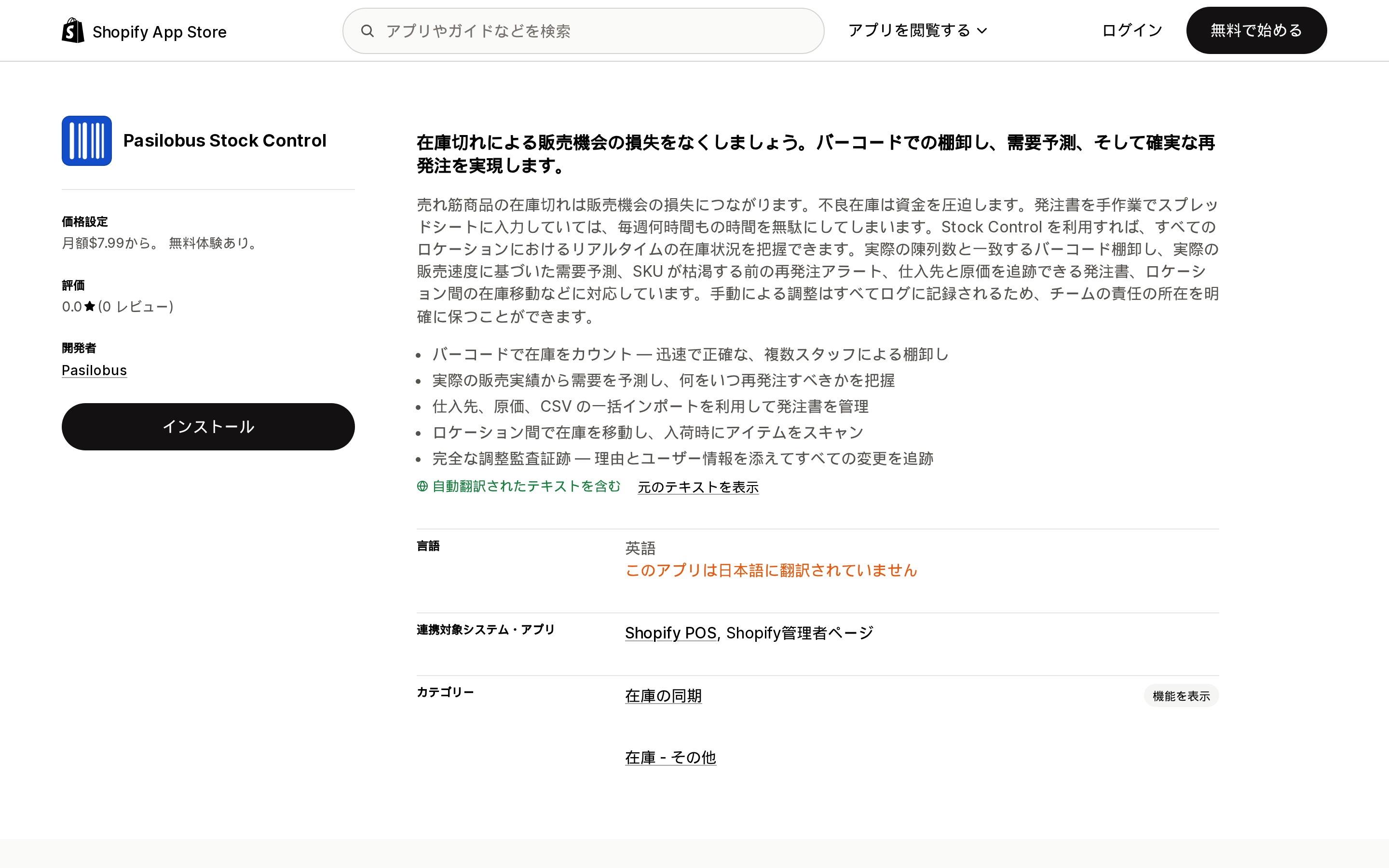Open the Shopify POS link
The width and height of the screenshot is (1389, 868).
tap(670, 633)
